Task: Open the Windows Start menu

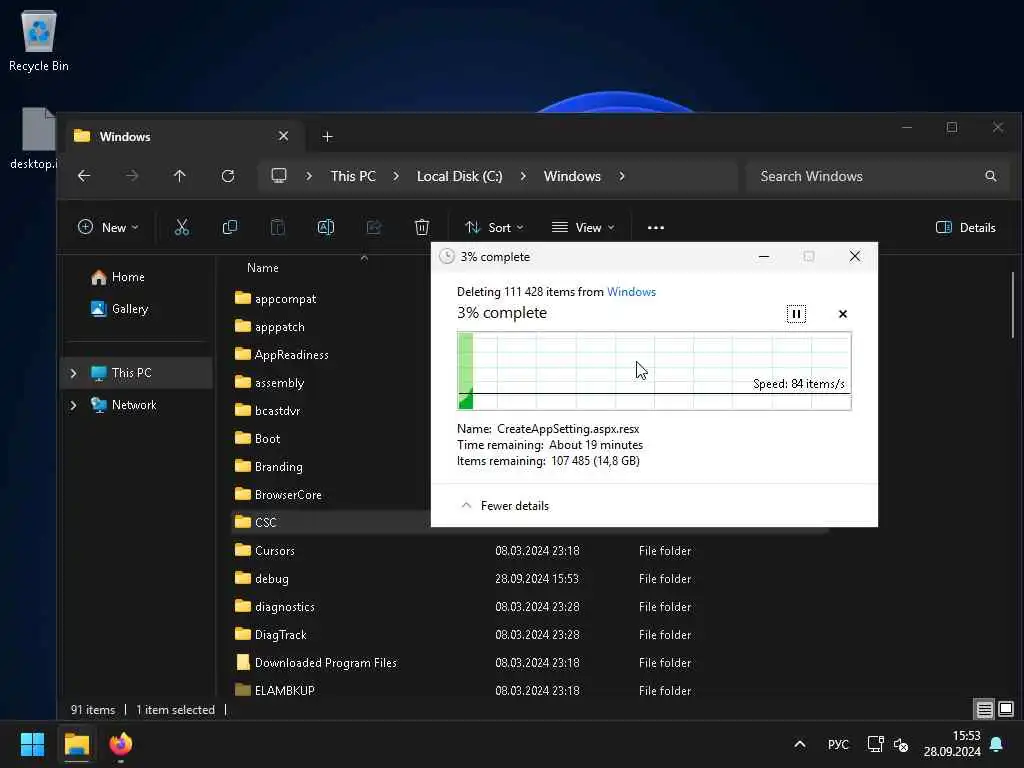Action: 33,744
